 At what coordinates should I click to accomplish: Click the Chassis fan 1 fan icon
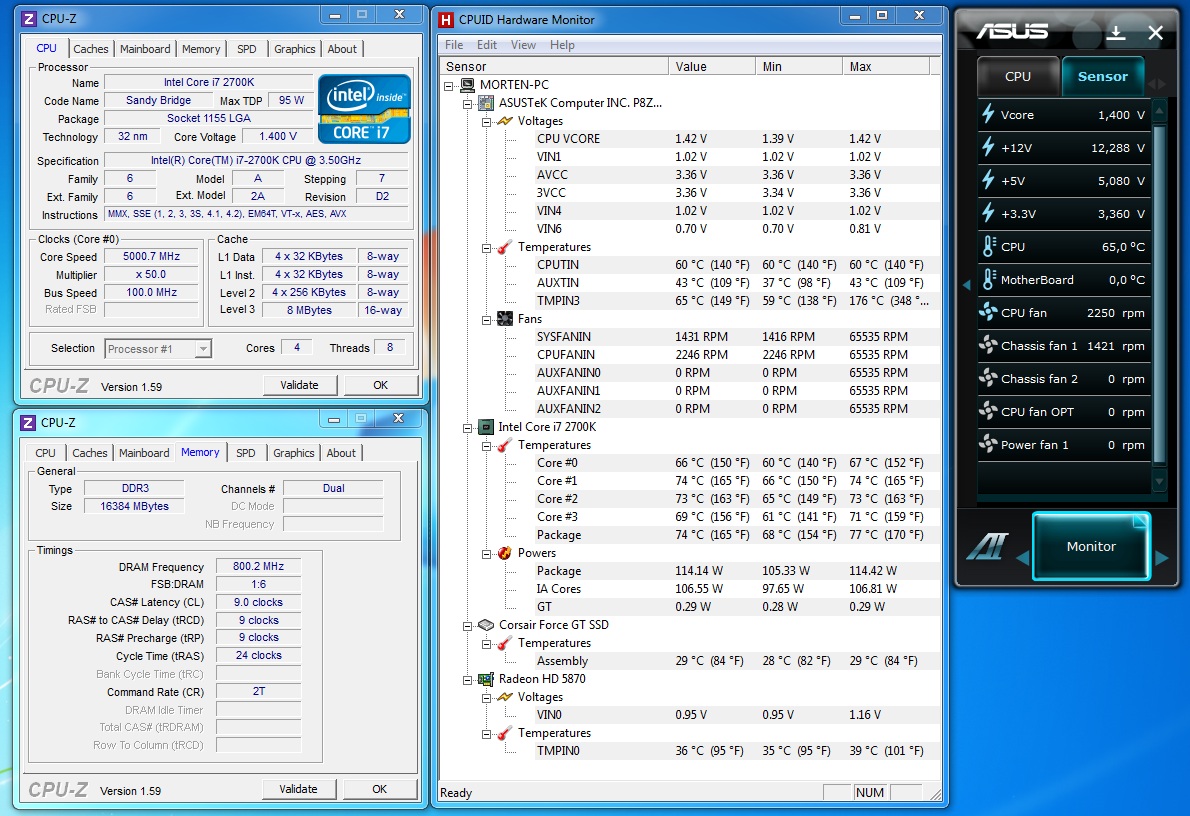click(988, 345)
